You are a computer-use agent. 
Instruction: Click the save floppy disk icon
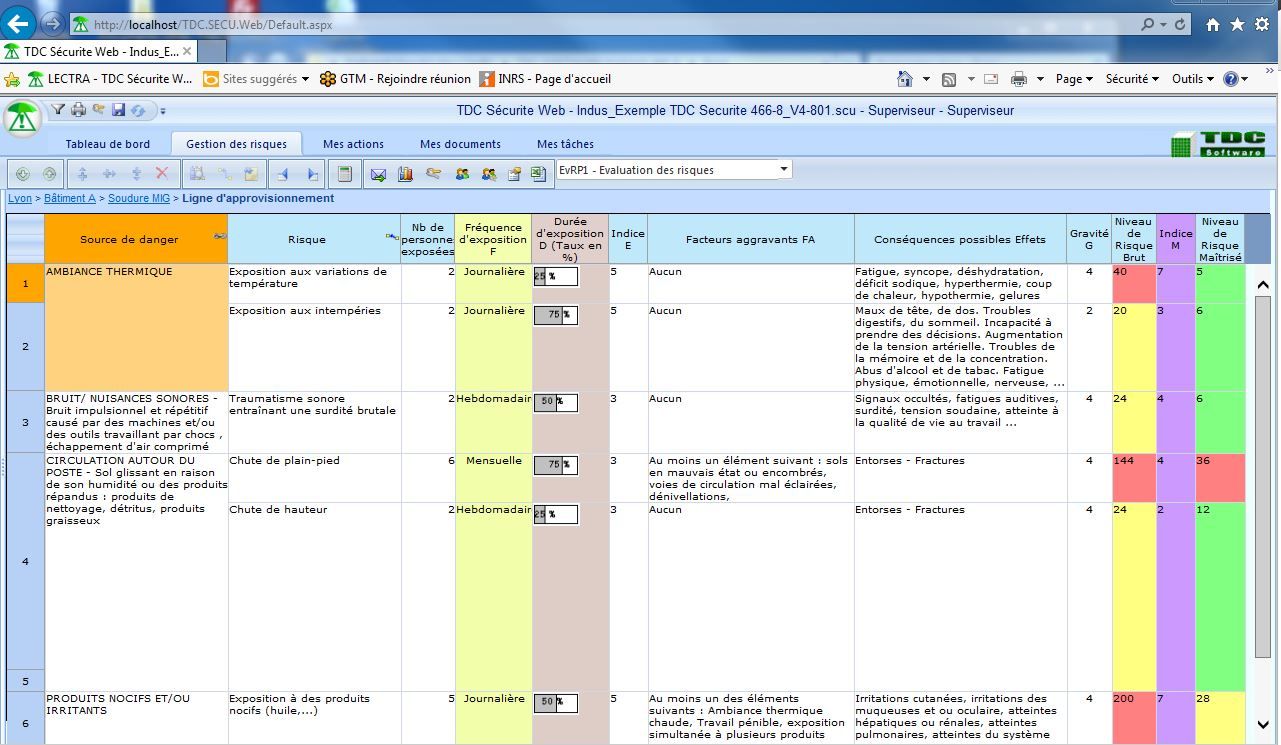[x=118, y=110]
